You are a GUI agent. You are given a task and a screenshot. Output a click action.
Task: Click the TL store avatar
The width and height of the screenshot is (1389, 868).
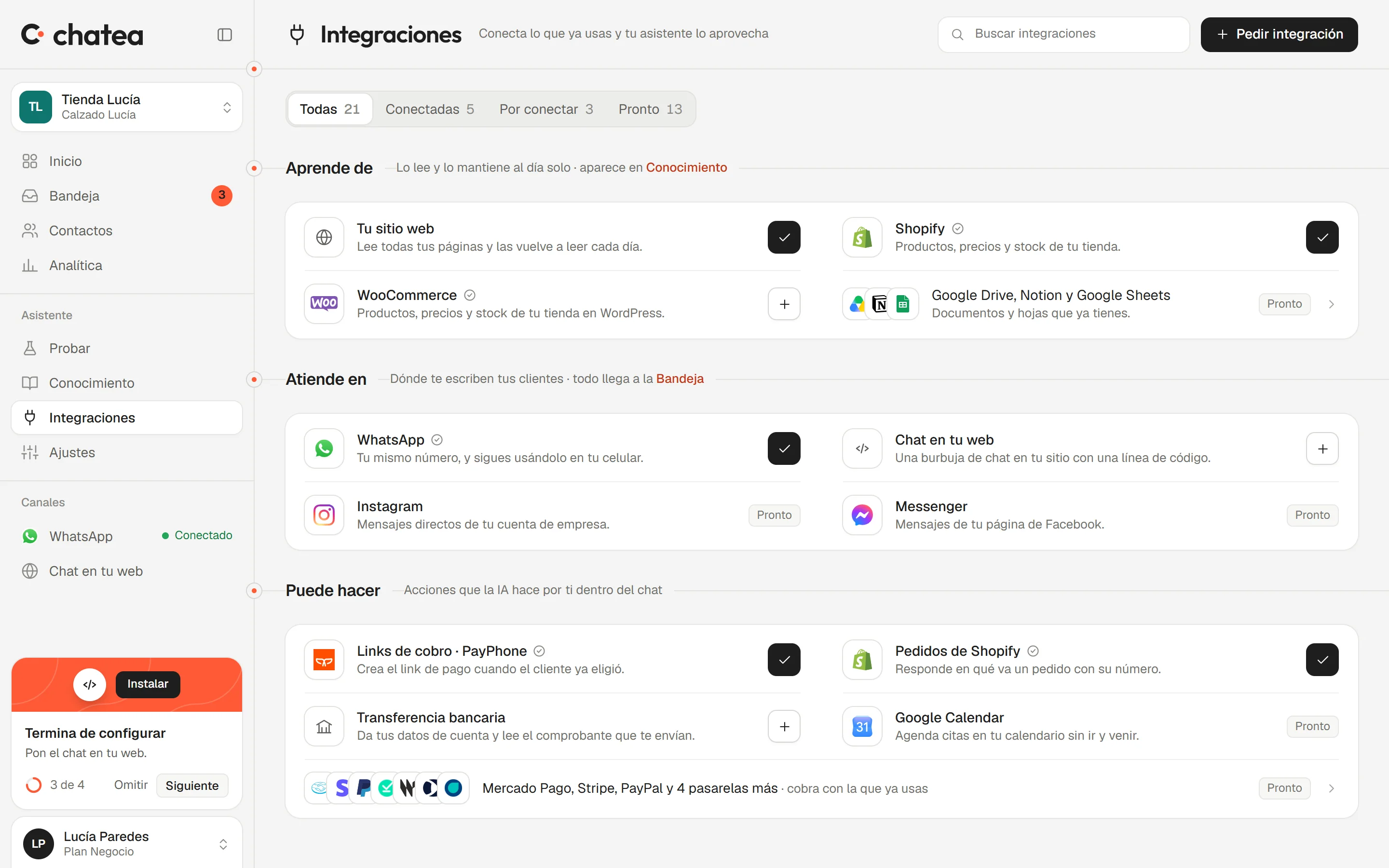[x=36, y=107]
